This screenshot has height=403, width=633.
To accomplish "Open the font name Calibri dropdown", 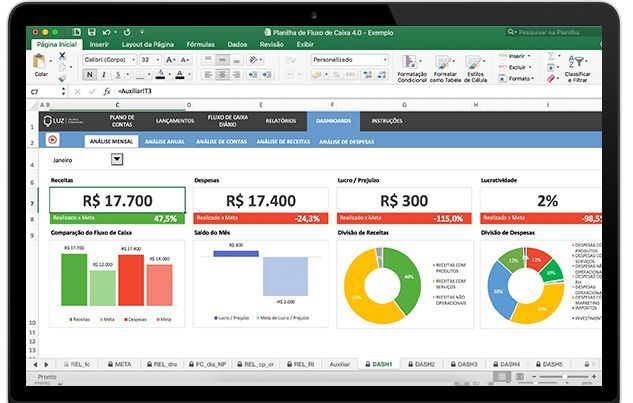I will coord(134,60).
